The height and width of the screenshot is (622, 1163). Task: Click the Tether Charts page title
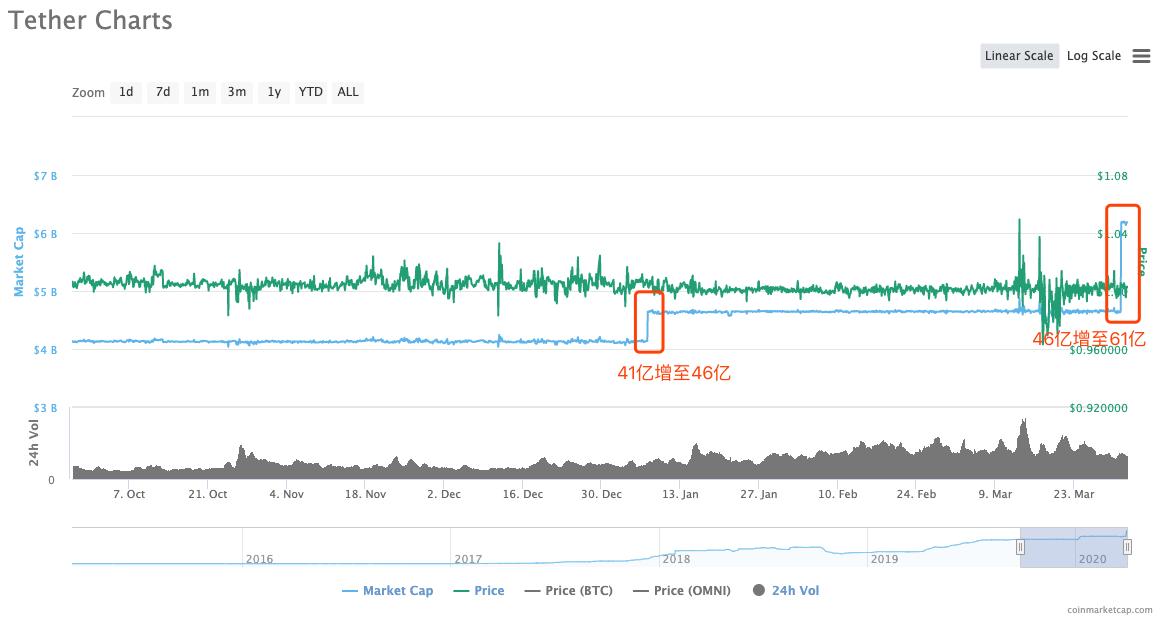click(x=90, y=19)
